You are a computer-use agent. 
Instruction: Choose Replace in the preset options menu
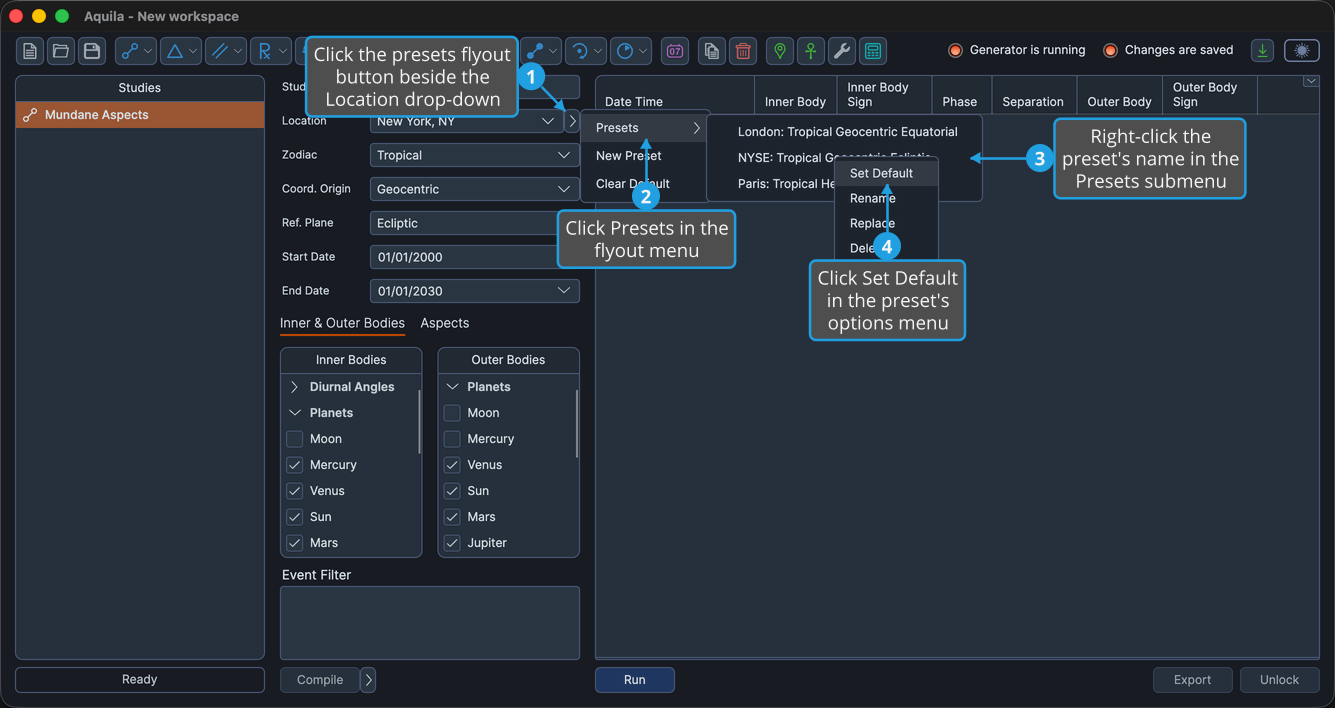886,223
